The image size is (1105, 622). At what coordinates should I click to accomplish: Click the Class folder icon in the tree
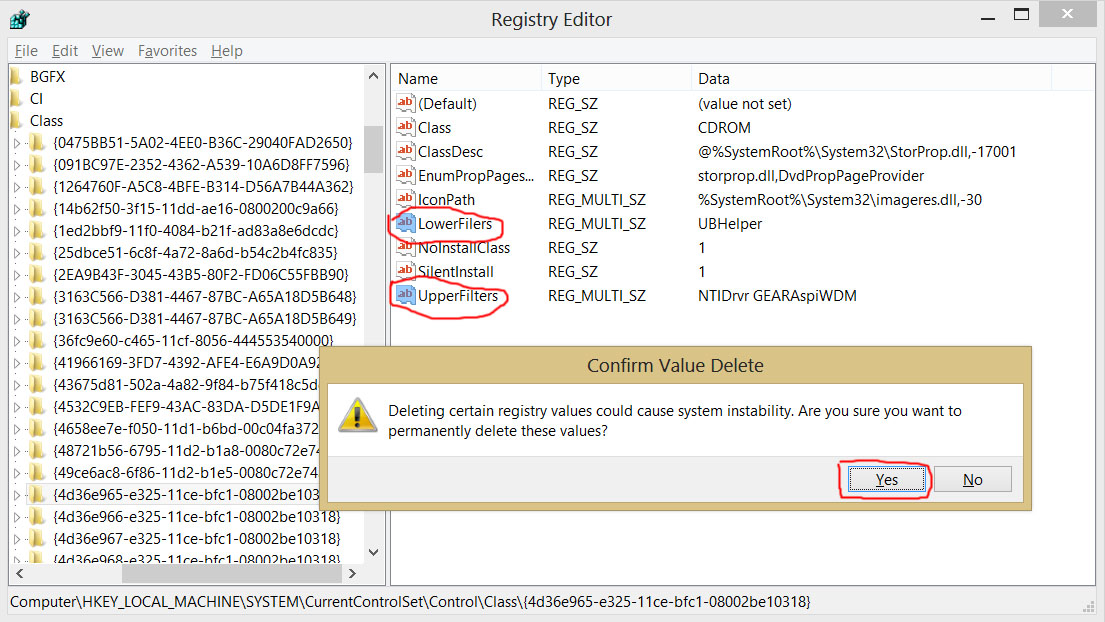coord(18,120)
